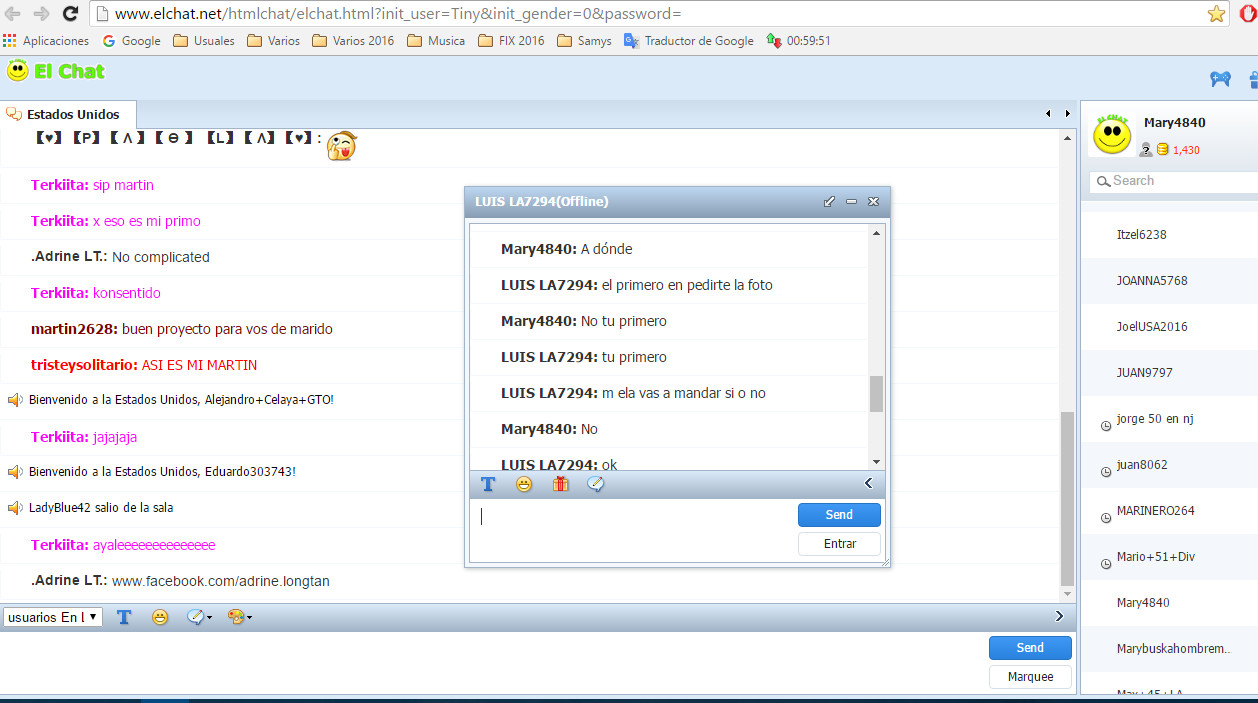Collapse private chat panel with left chevron
This screenshot has height=703, width=1258.
click(x=868, y=484)
